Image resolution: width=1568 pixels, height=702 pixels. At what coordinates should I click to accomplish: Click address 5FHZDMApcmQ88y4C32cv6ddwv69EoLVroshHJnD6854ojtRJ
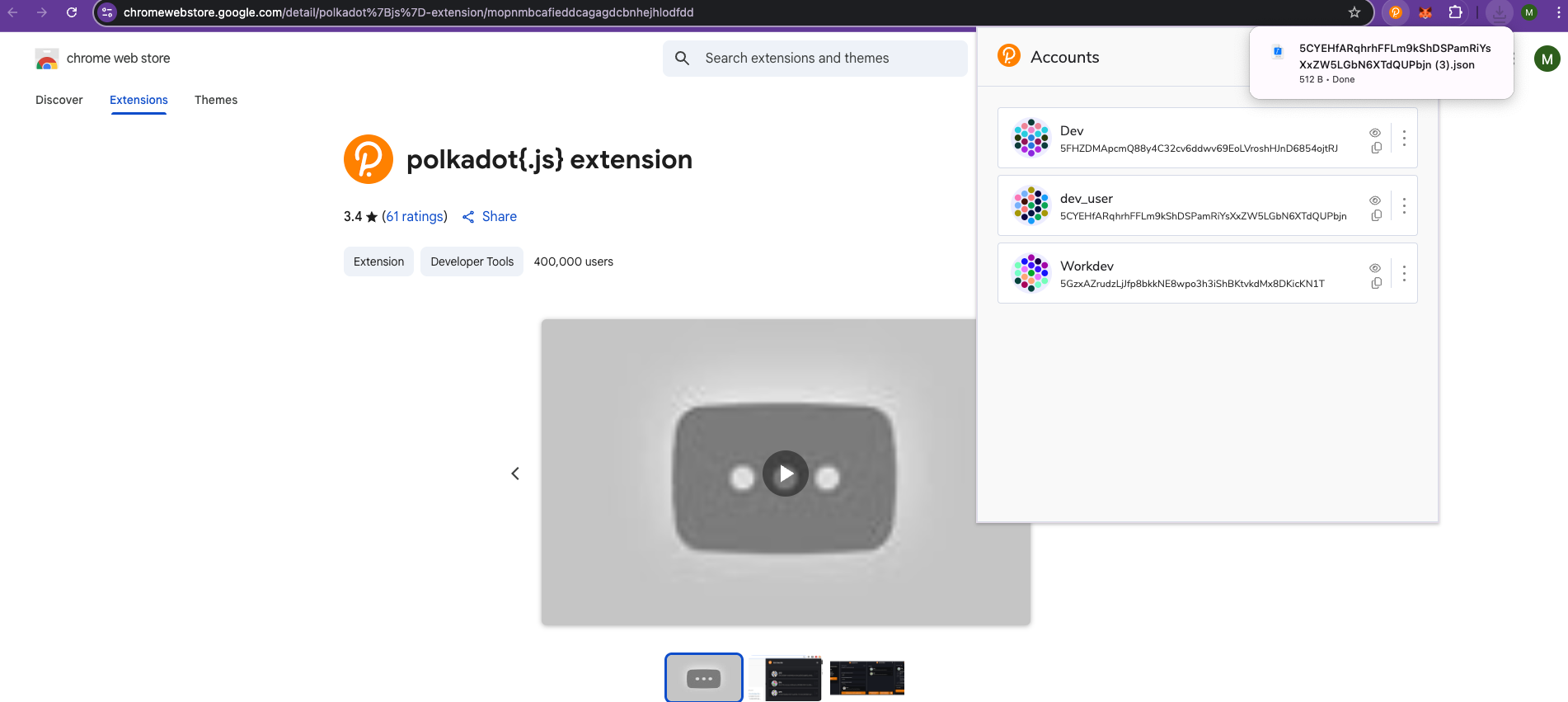pos(1199,148)
